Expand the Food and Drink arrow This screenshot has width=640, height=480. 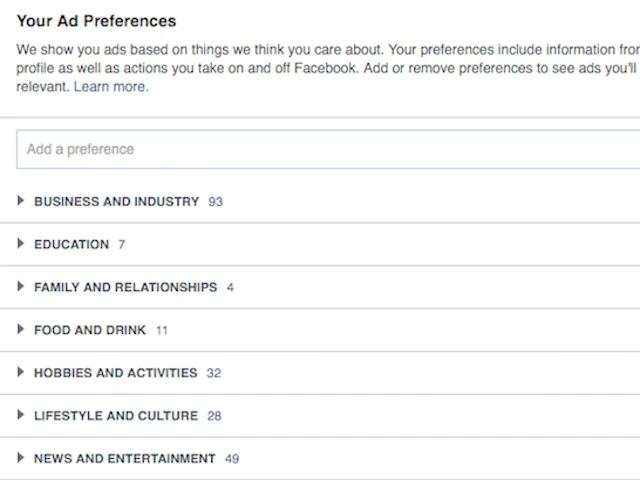coord(21,330)
